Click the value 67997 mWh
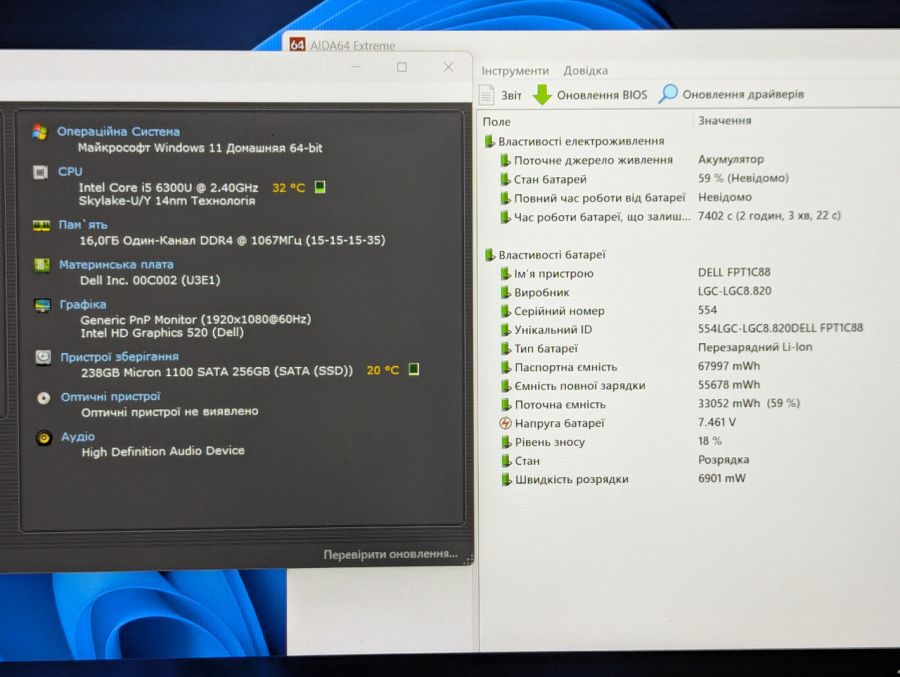This screenshot has height=677, width=900. pos(729,366)
